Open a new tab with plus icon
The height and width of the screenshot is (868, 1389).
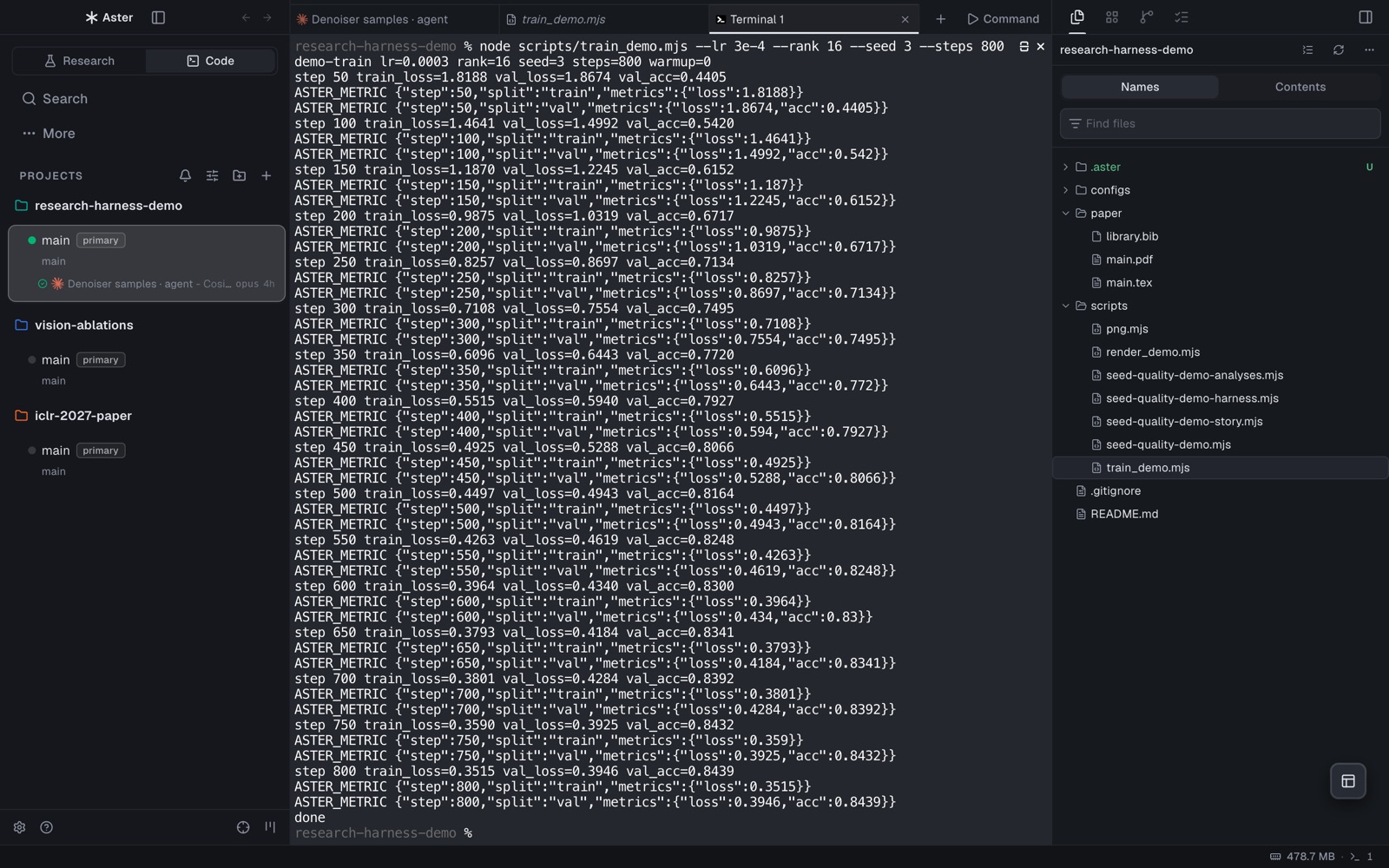[940, 18]
